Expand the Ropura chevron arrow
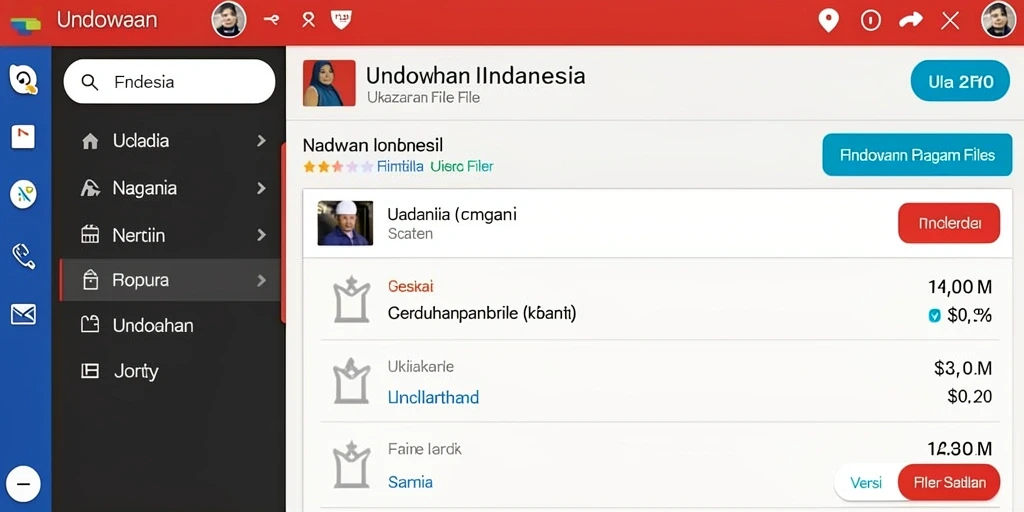This screenshot has width=1024, height=512. point(261,280)
